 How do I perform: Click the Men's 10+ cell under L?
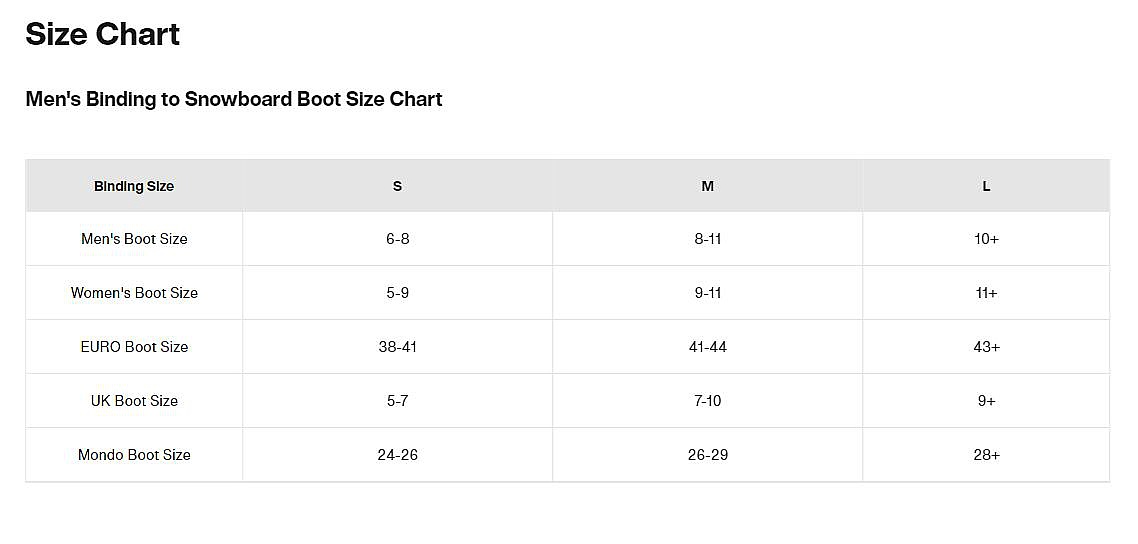[x=986, y=239]
